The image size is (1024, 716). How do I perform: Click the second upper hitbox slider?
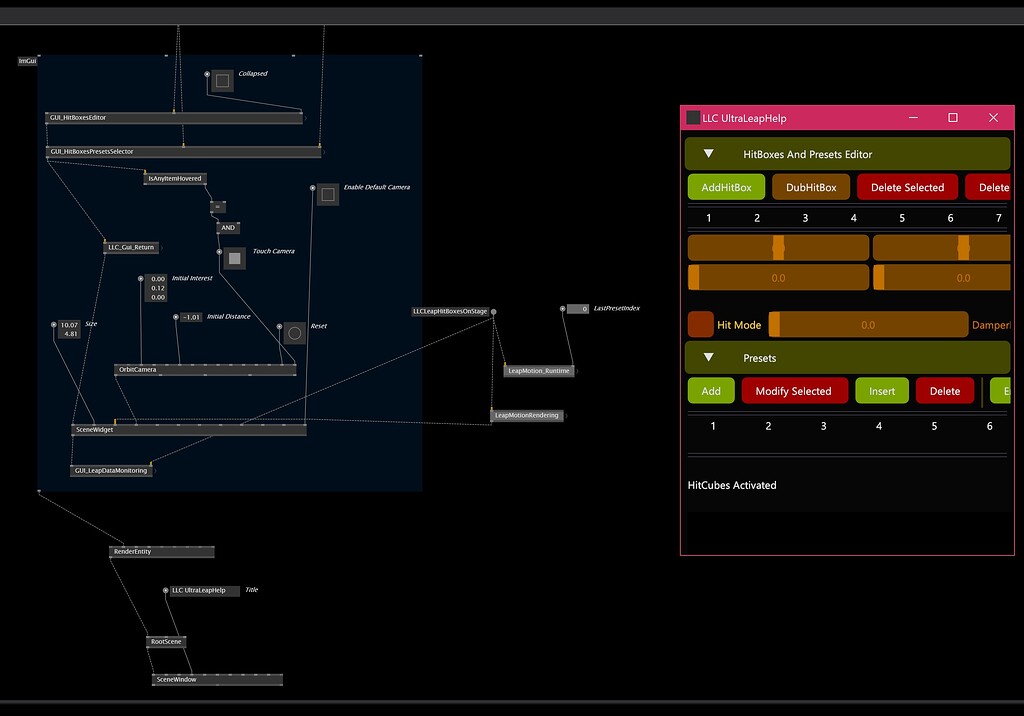[942, 248]
